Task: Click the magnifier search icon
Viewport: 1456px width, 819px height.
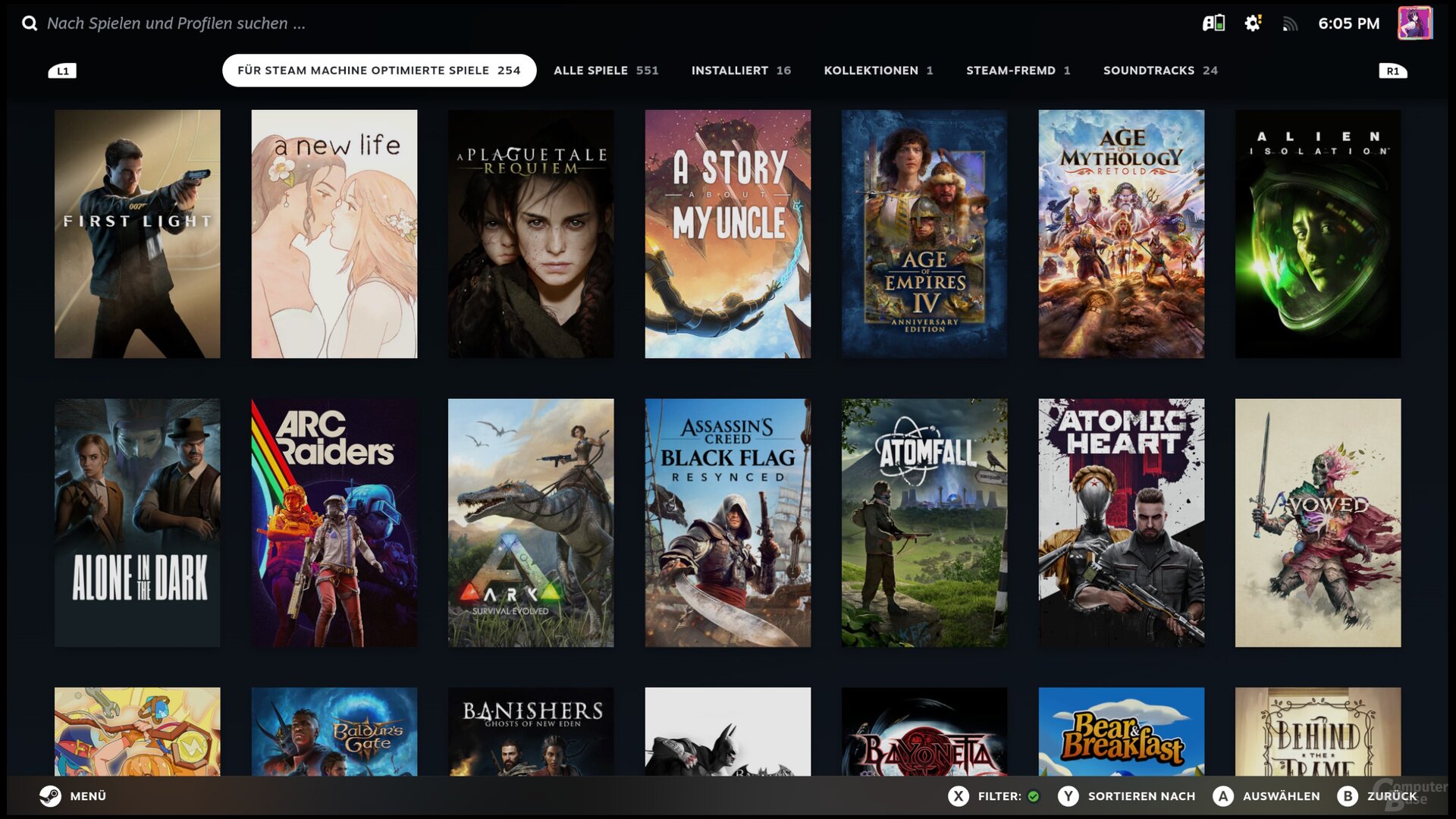Action: pos(30,24)
